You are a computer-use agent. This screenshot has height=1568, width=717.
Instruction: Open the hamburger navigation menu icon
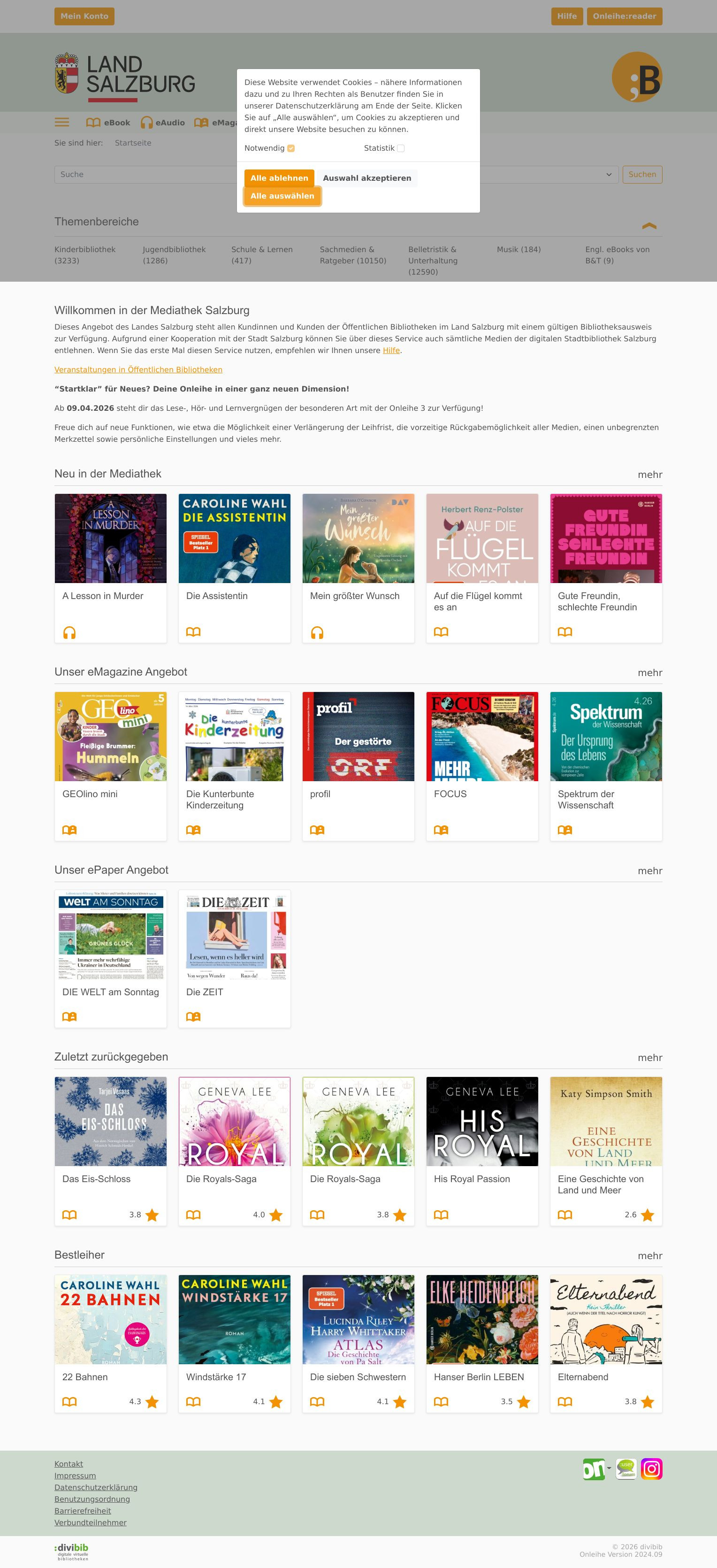(x=62, y=123)
